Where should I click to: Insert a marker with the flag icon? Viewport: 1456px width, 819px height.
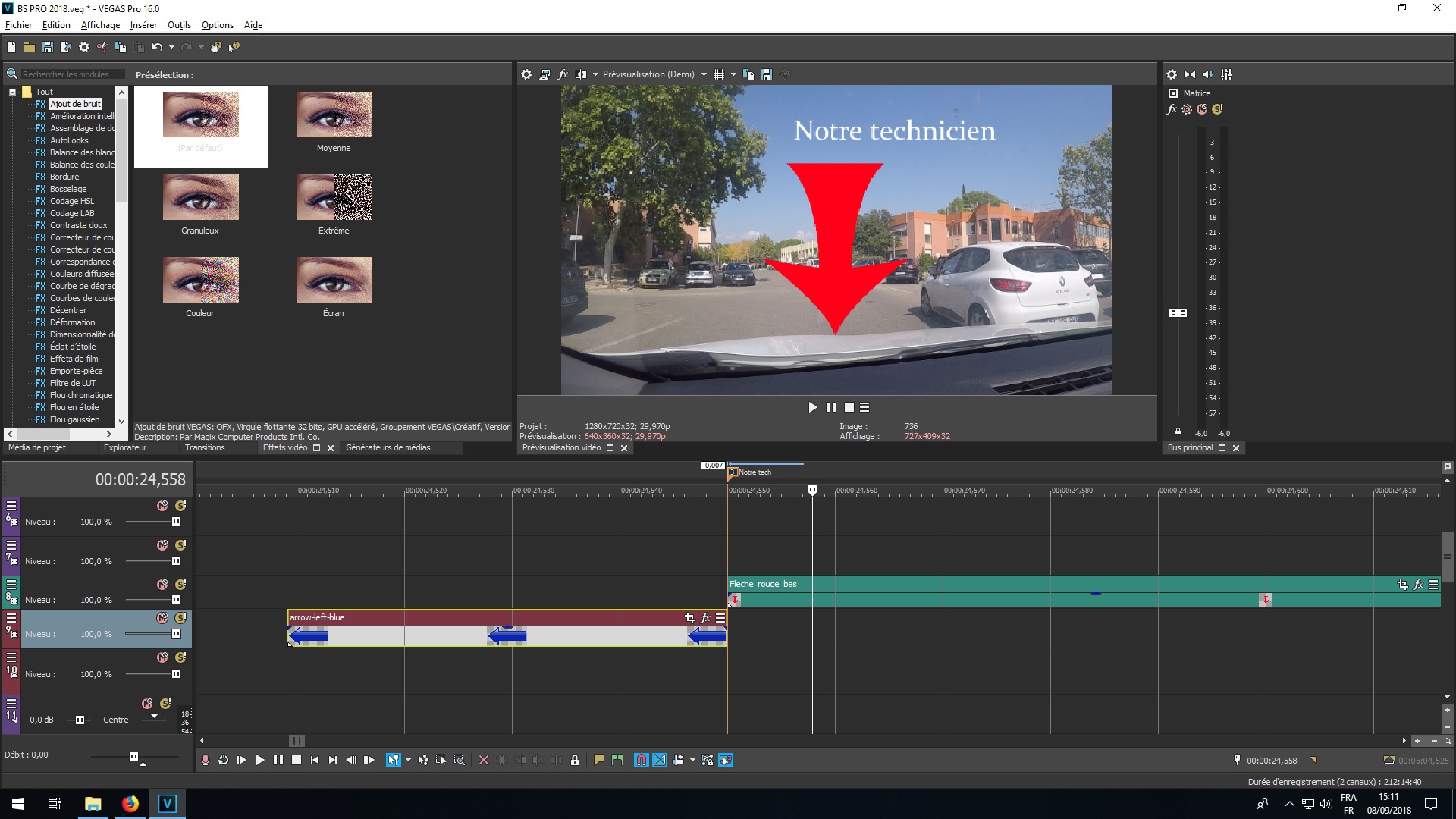coord(599,760)
